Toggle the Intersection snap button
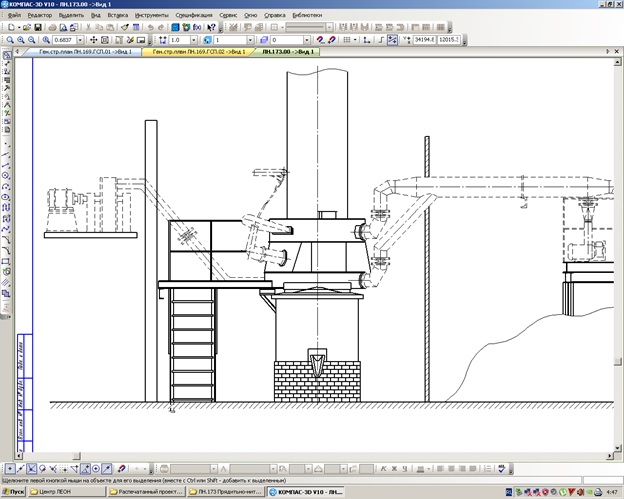This screenshot has width=624, height=499. (32, 469)
